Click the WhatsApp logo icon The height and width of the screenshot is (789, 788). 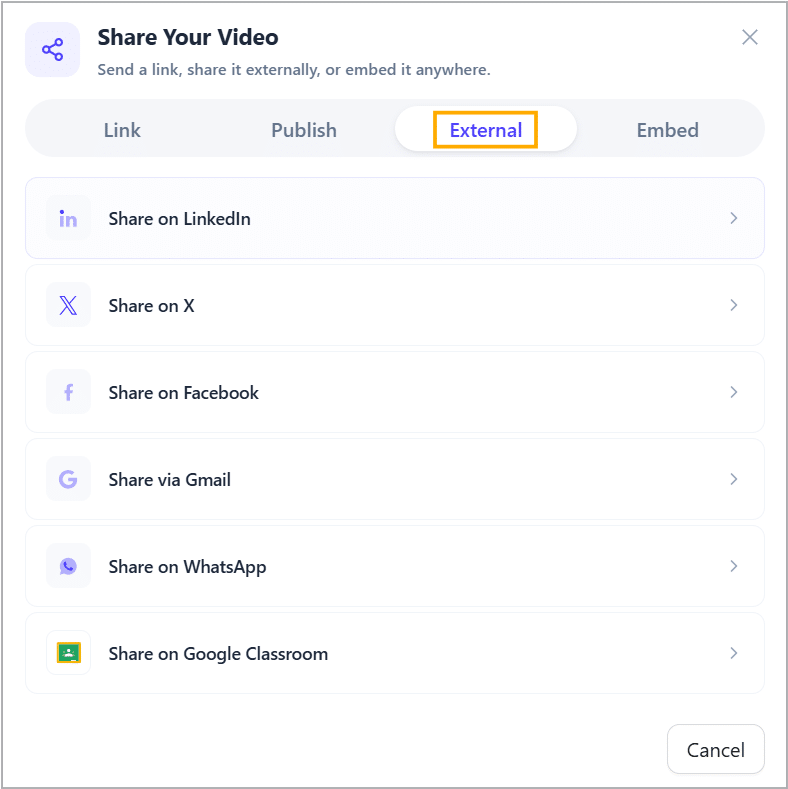coord(68,566)
